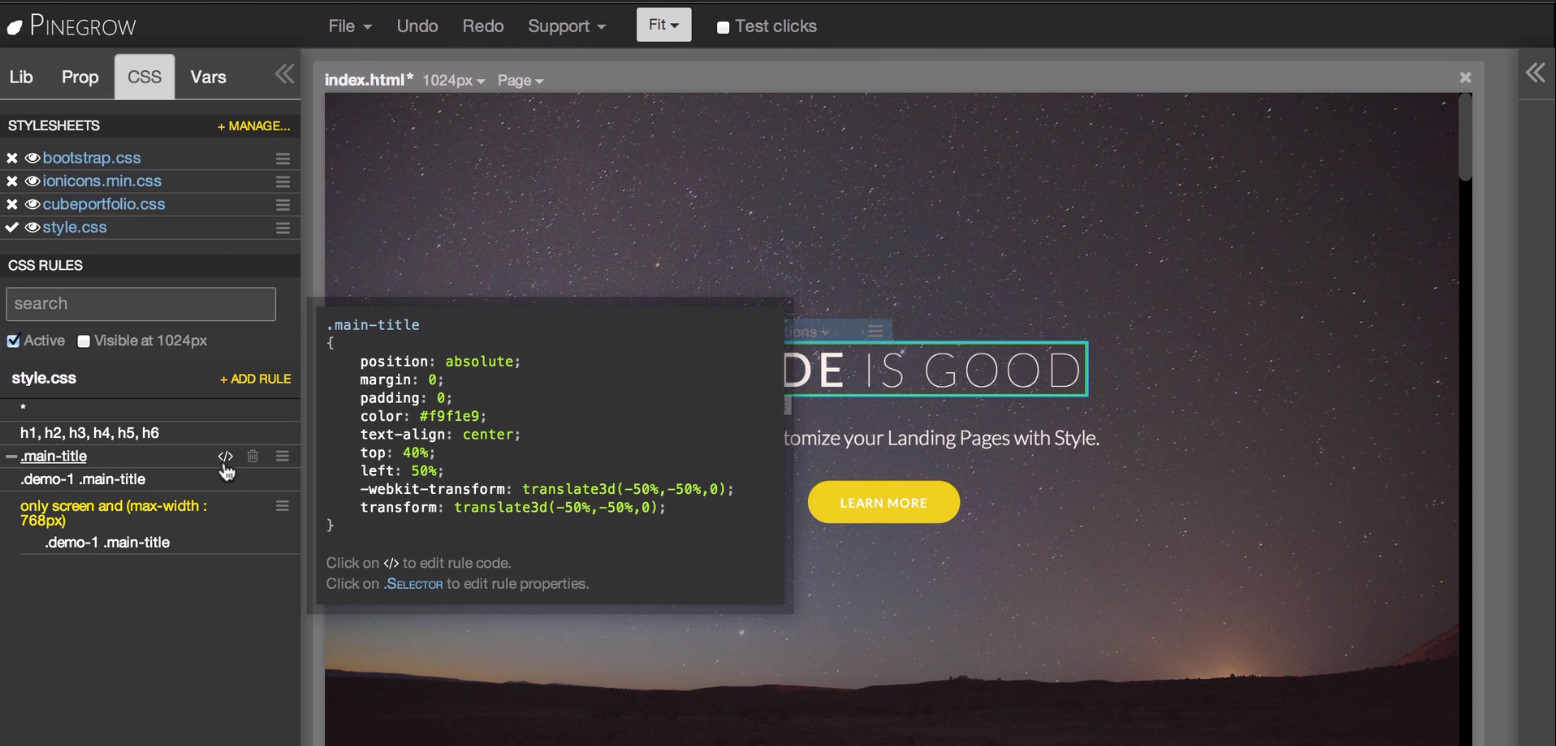Viewport: 1556px width, 746px height.
Task: Collapse the left panel with double chevron
Action: [x=284, y=75]
